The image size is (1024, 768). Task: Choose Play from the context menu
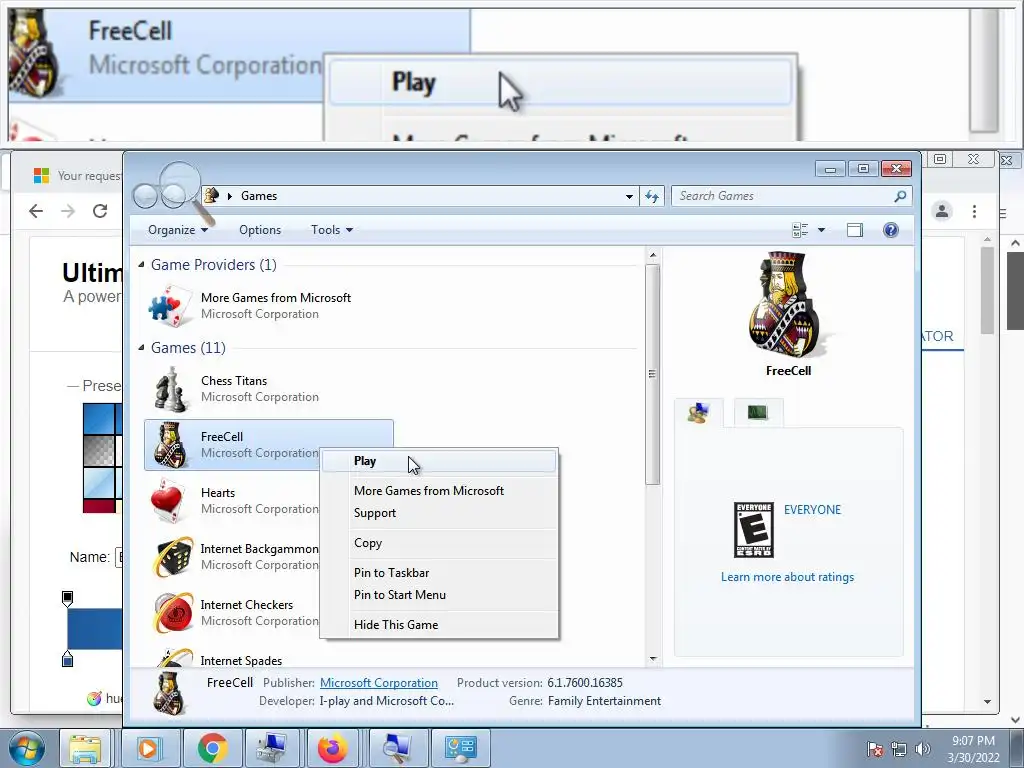point(439,461)
